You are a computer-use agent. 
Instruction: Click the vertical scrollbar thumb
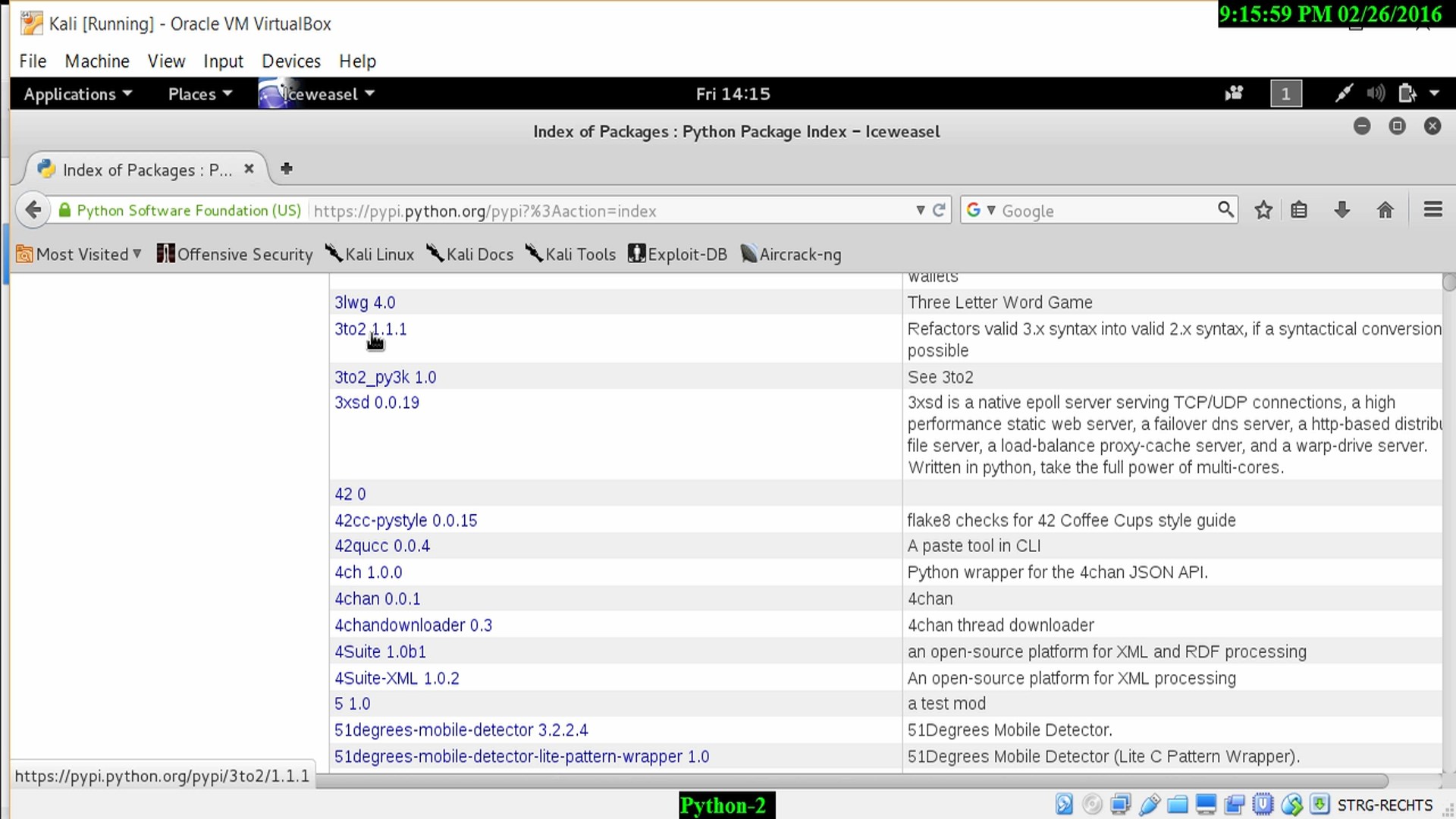1449,282
